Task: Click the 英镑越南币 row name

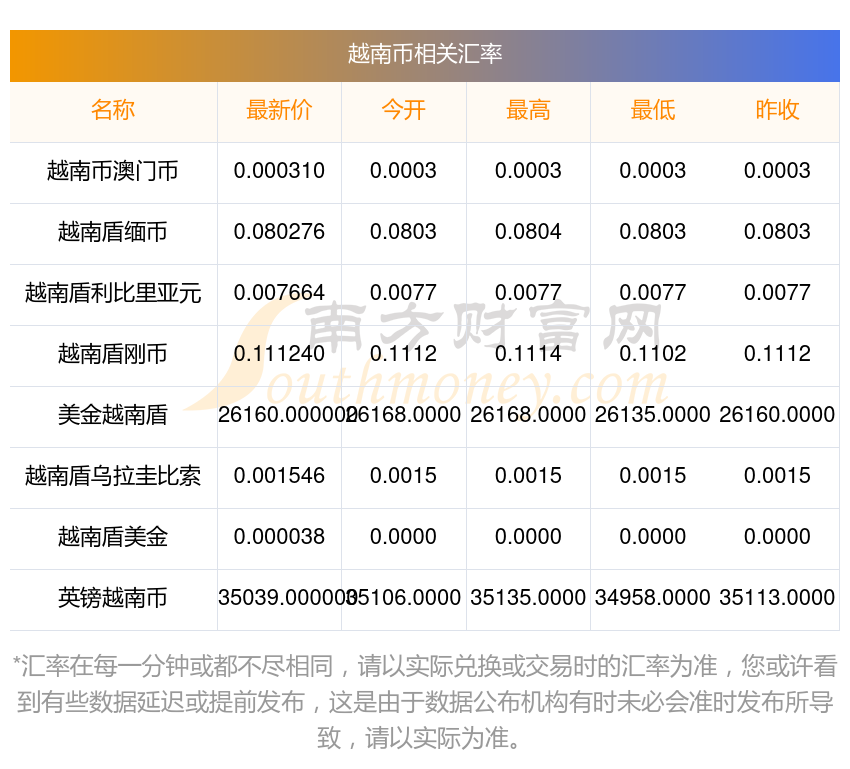Action: (x=113, y=598)
